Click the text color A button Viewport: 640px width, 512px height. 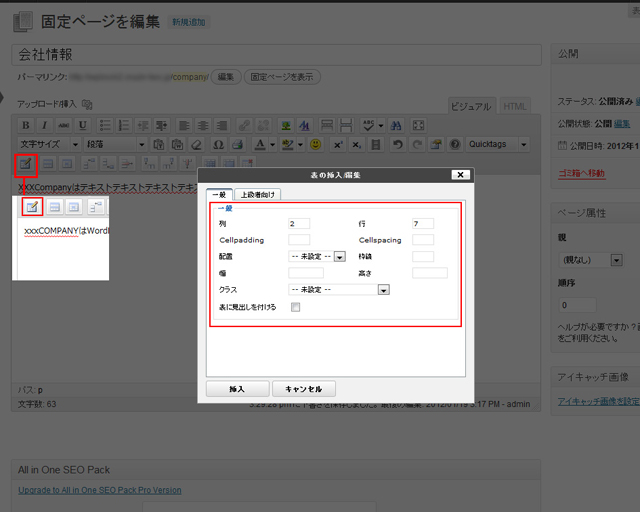tap(260, 144)
